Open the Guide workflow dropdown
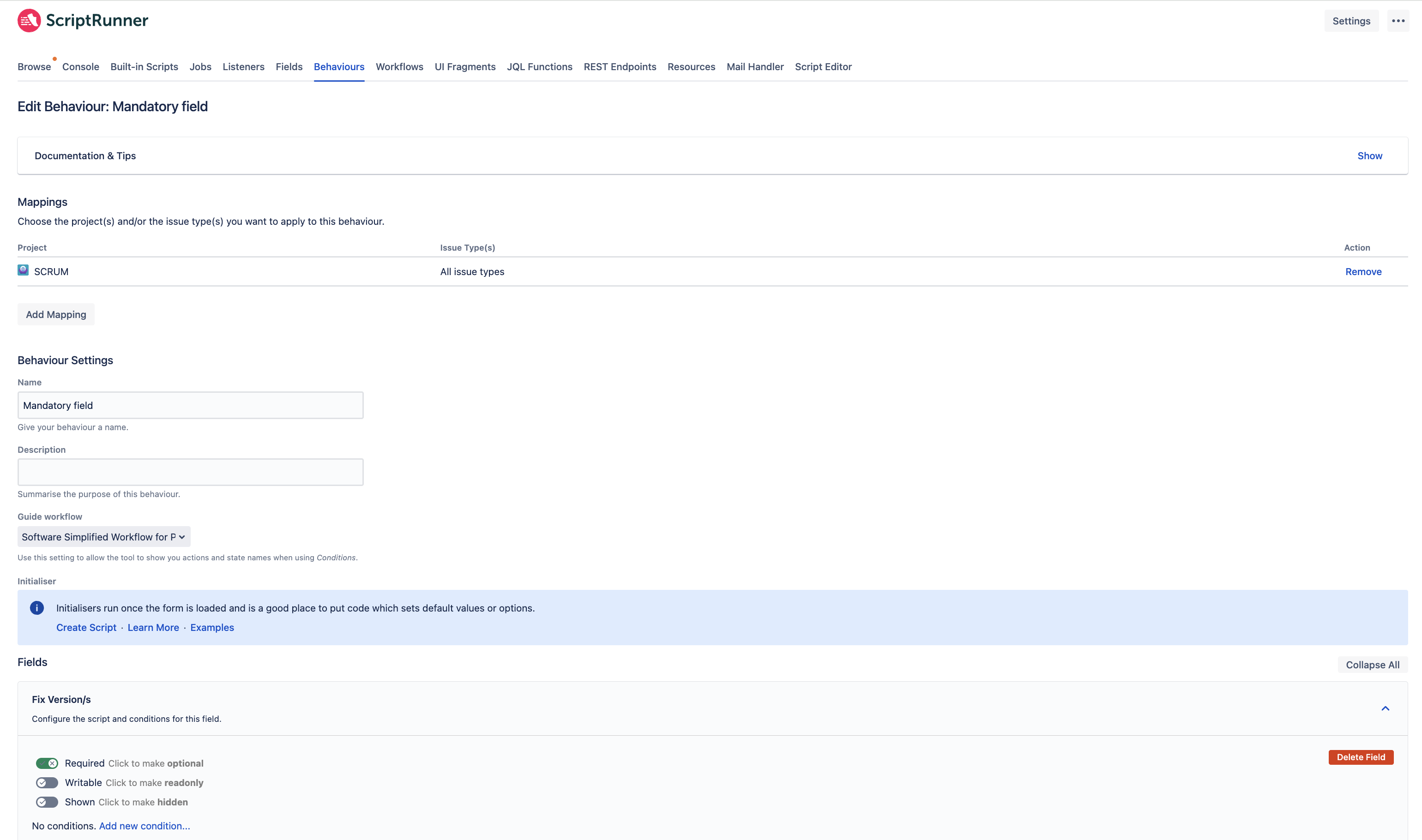 (x=103, y=537)
